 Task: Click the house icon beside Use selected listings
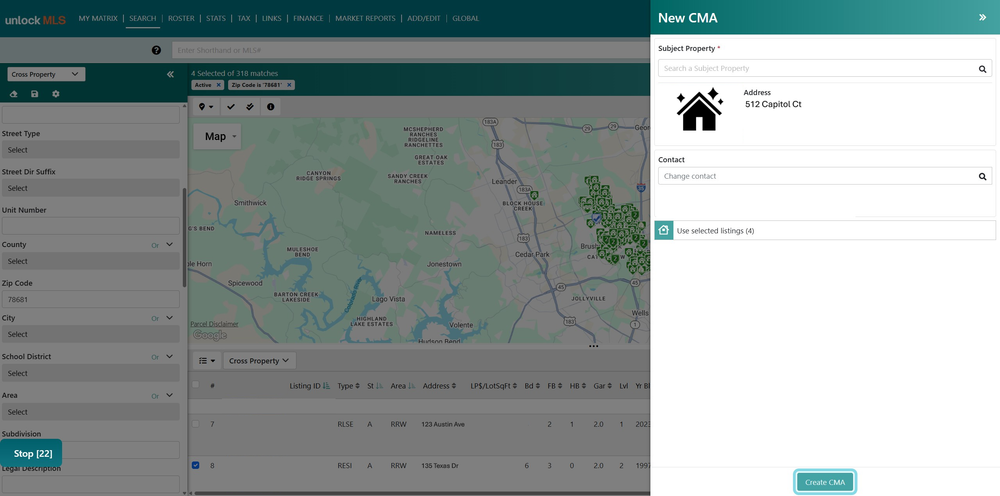tap(664, 230)
